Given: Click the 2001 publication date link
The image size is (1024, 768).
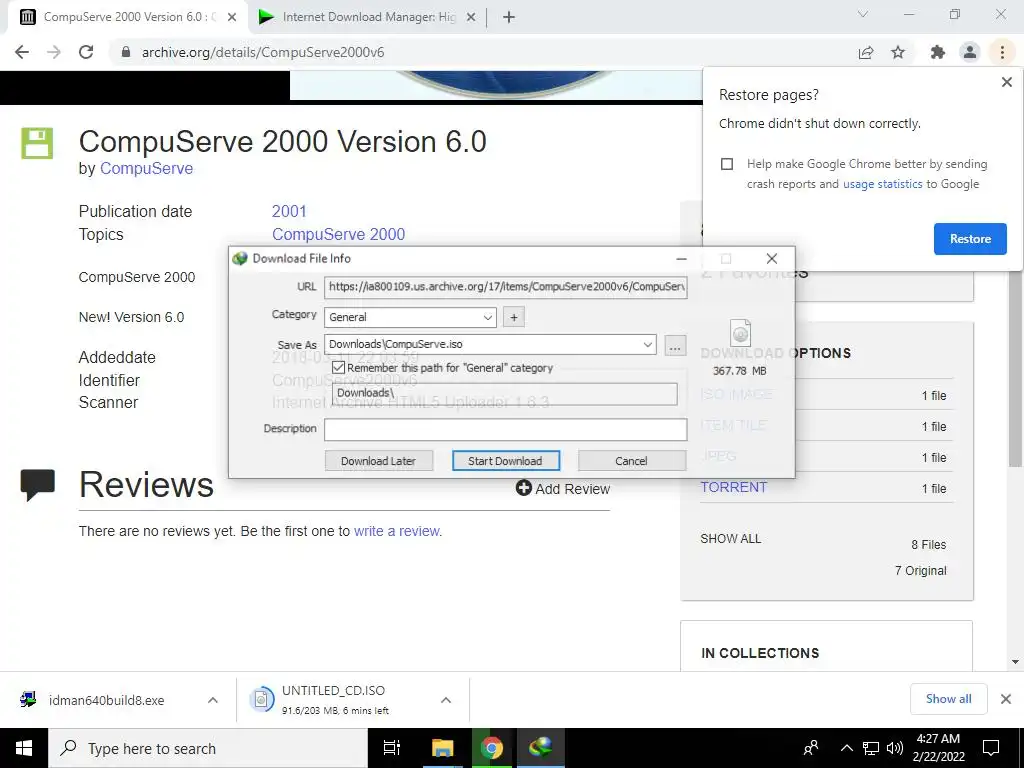Looking at the screenshot, I should 289,212.
